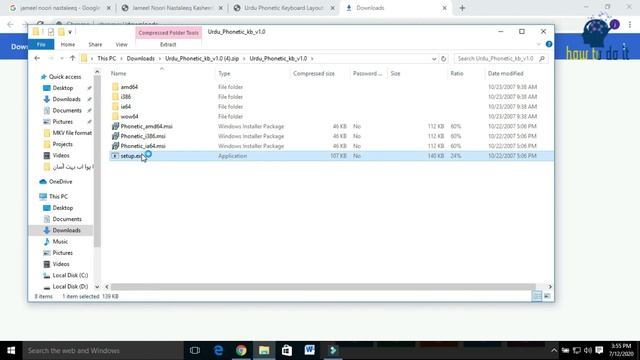Select Compressed Folder Tools contextual tab
640x360 pixels.
point(168,33)
